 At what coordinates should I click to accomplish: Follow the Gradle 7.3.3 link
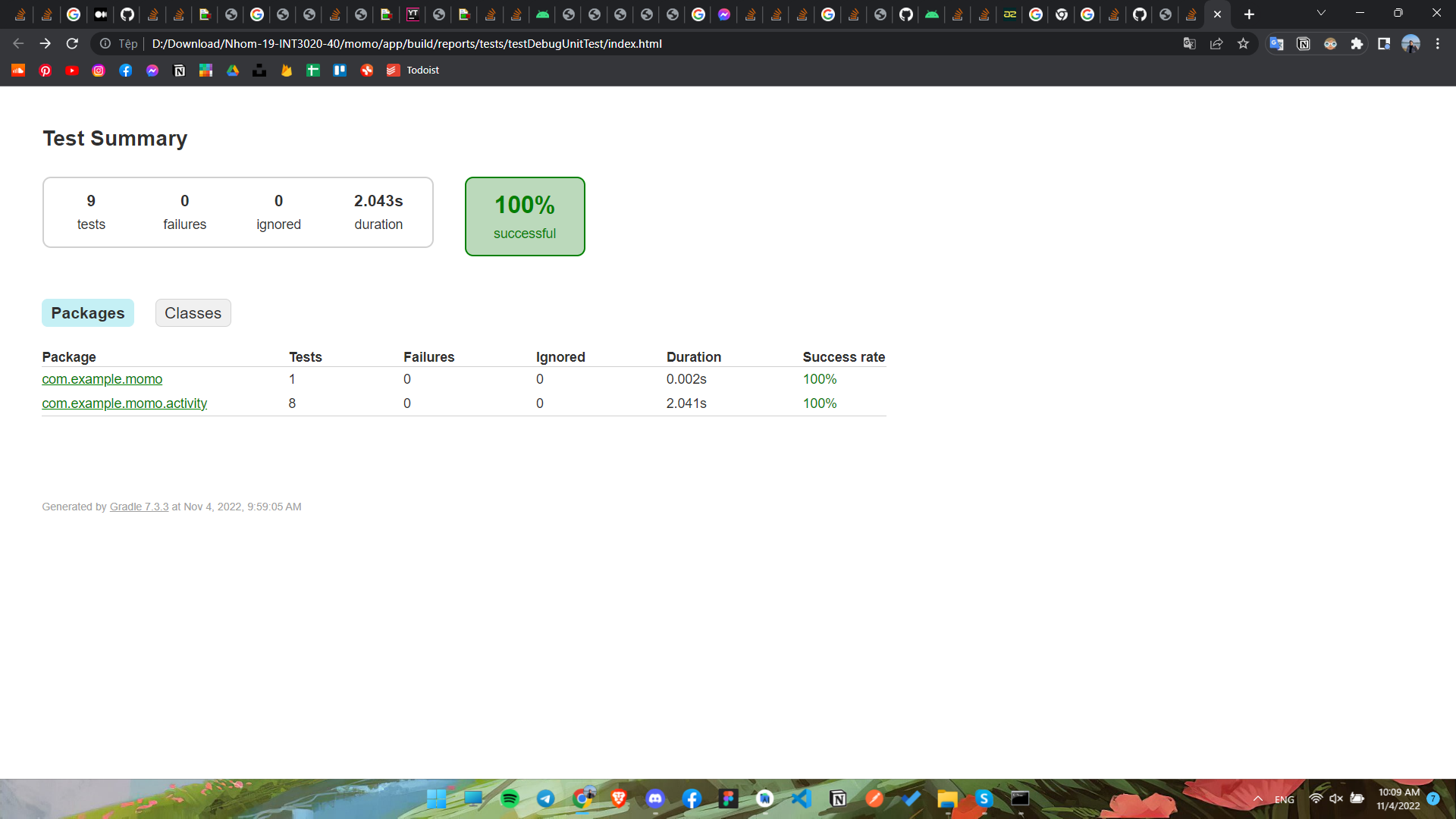[x=139, y=507]
